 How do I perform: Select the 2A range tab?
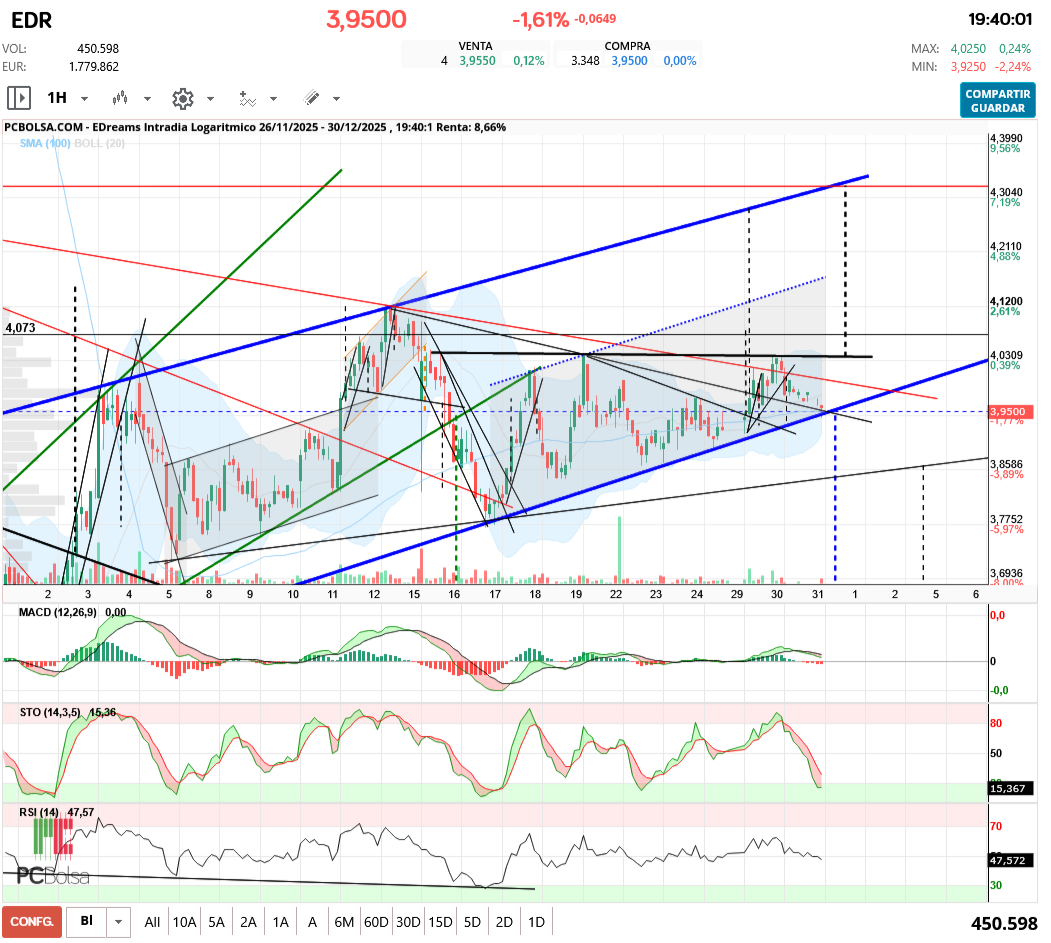point(249,922)
